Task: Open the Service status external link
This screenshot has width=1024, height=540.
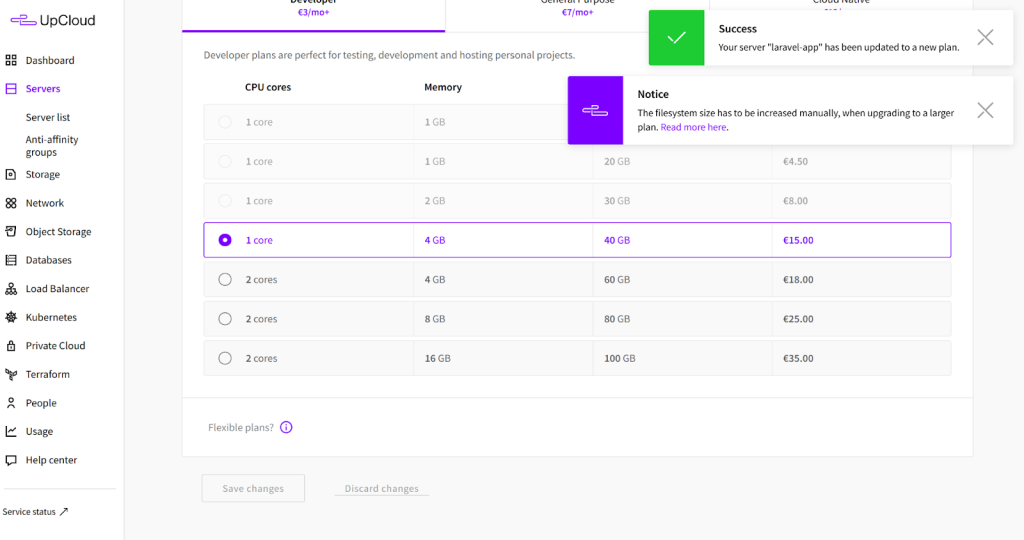Action: click(36, 512)
